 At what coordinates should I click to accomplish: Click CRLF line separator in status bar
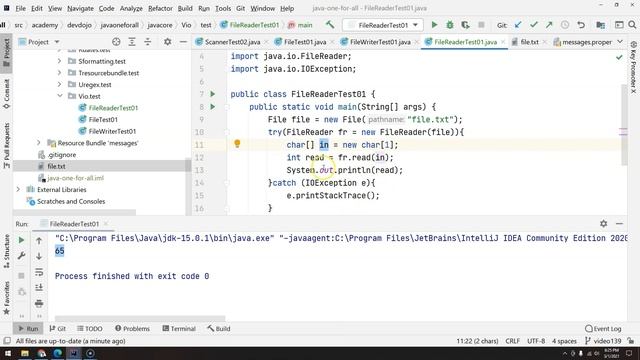(512, 341)
